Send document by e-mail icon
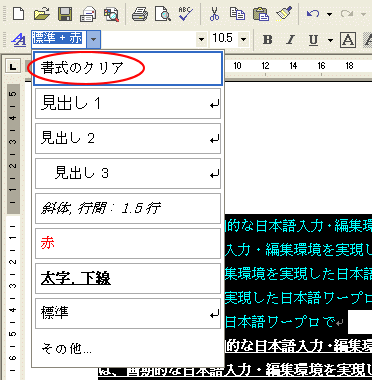 pyautogui.click(x=88, y=14)
